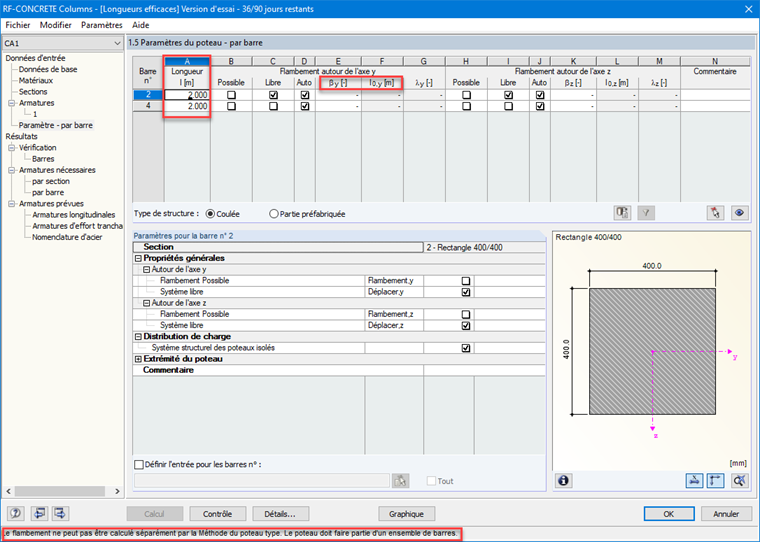The image size is (760, 542).
Task: Click the navigator horizontal scrollbar left arrow
Action: click(x=8, y=491)
